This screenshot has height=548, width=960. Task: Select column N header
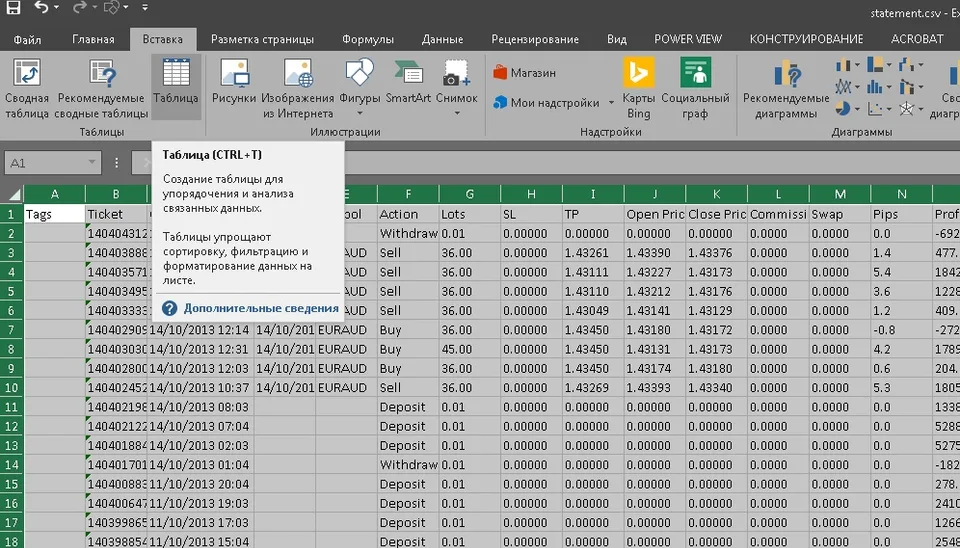(901, 194)
